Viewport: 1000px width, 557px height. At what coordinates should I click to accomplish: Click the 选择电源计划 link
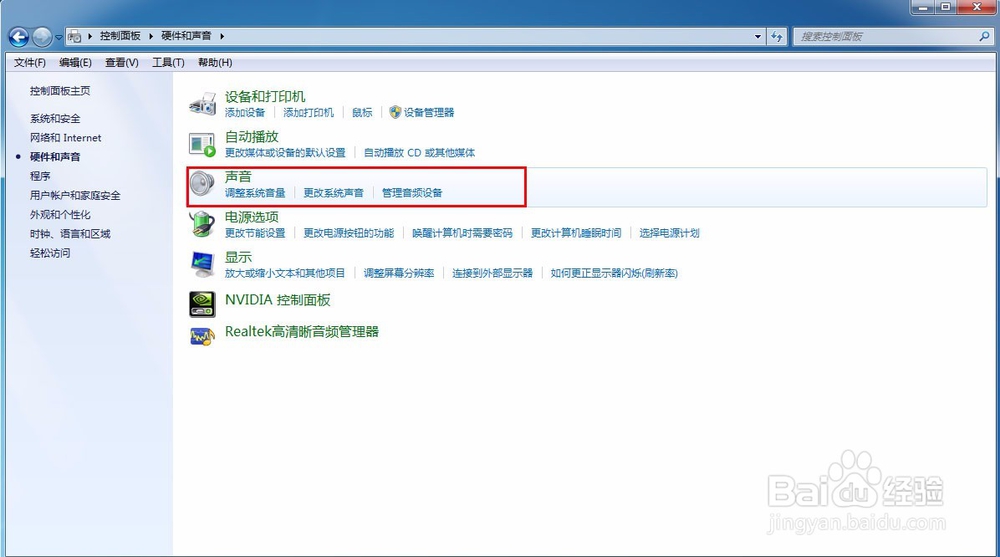point(670,233)
